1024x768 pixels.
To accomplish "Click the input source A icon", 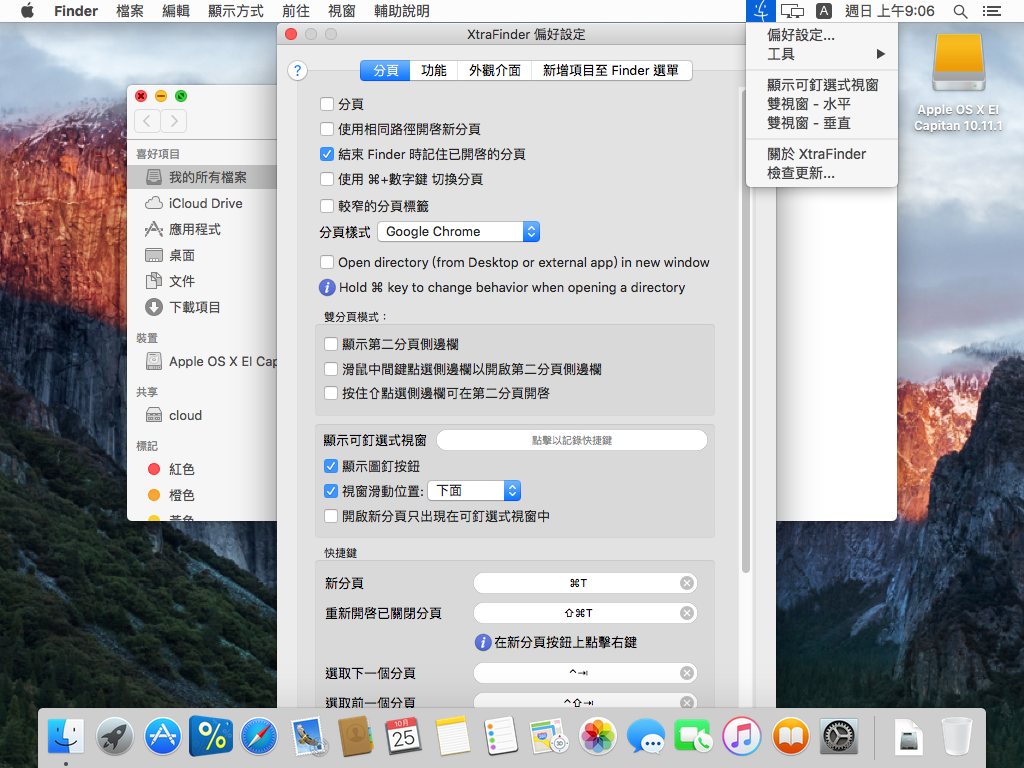I will coord(824,11).
